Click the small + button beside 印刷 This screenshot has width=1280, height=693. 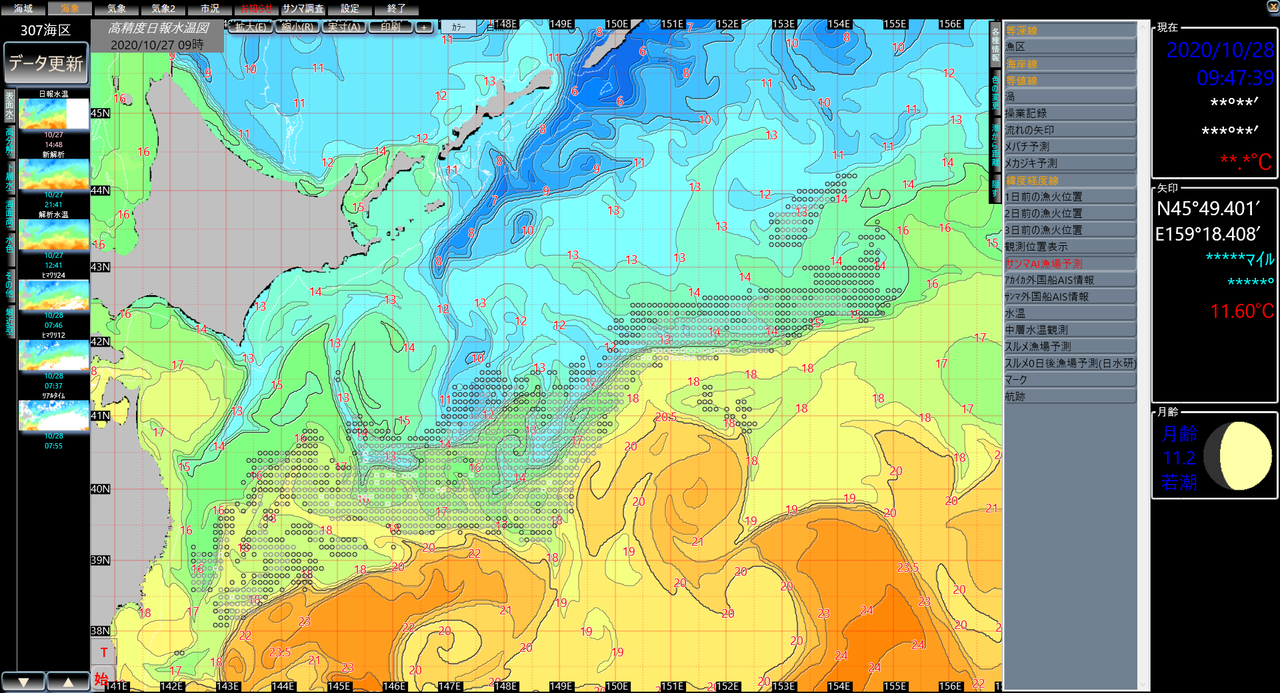pos(424,27)
